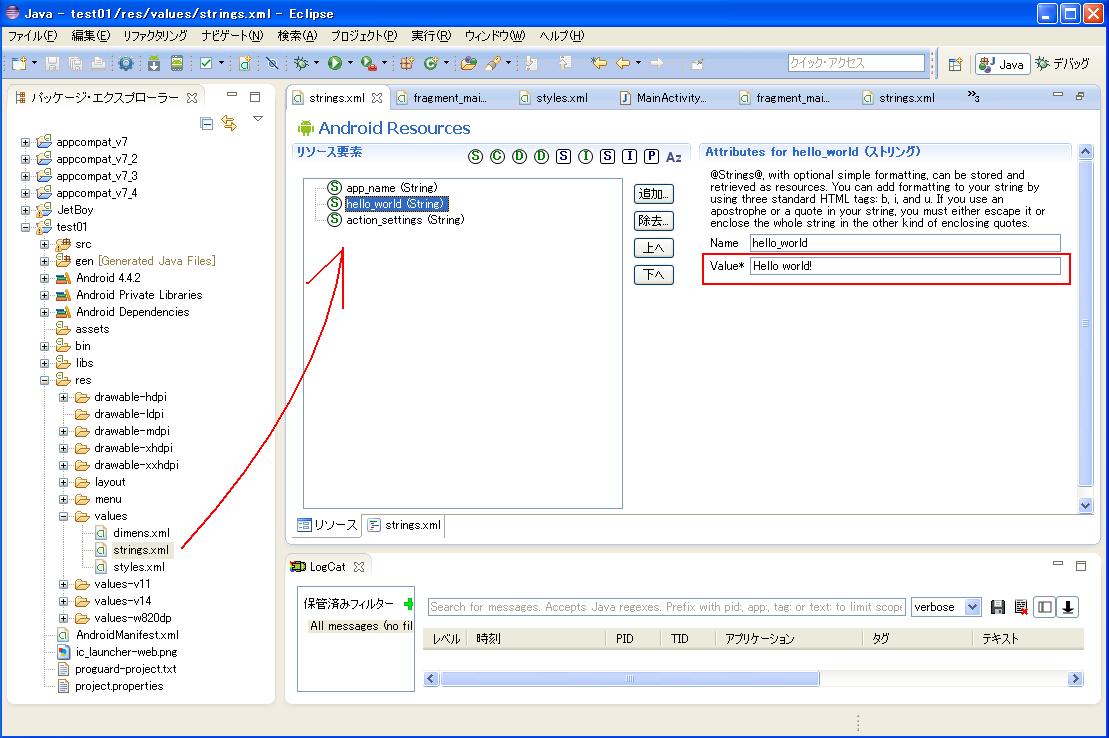The width and height of the screenshot is (1109, 738).
Task: Click the LogCat message search field
Action: (x=666, y=607)
